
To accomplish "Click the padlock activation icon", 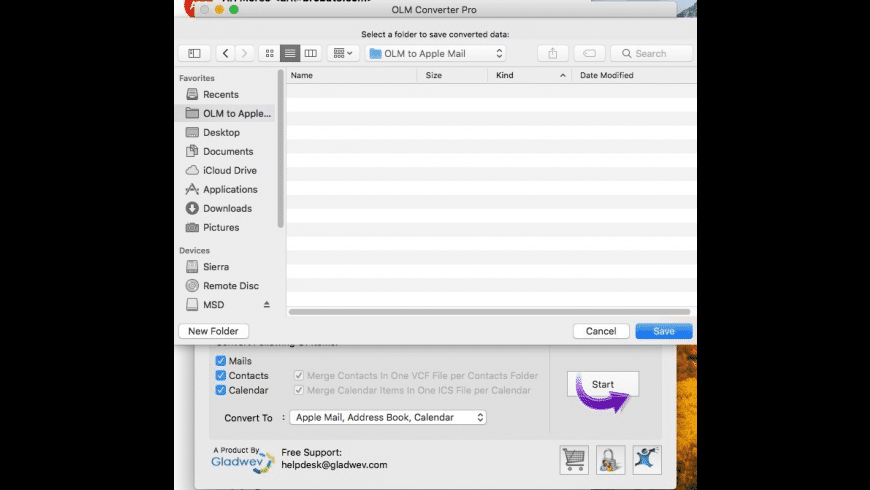I will (x=610, y=459).
